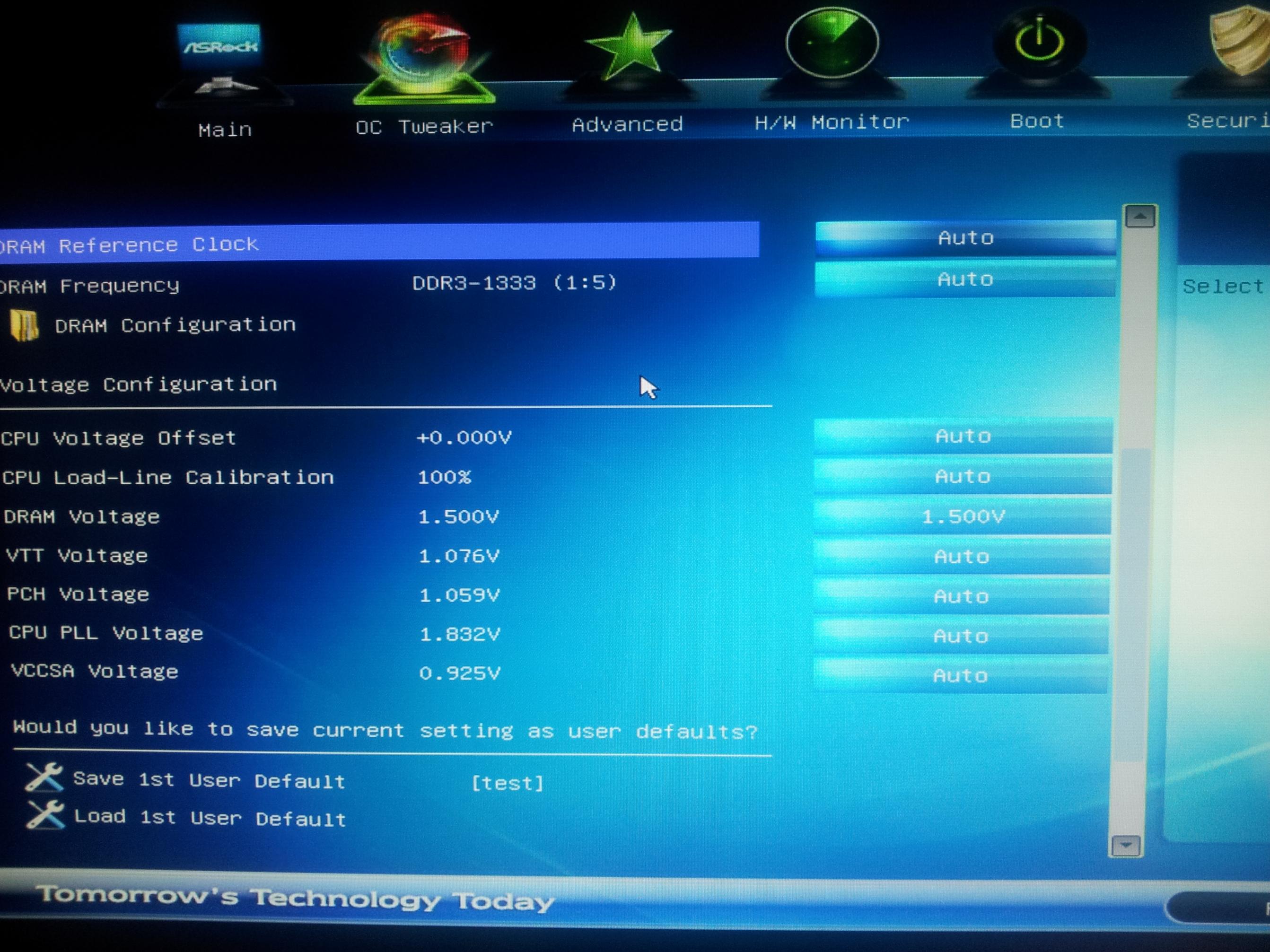Open VCCSA Voltage Auto selector
Screen dimensions: 1270x952
click(961, 676)
